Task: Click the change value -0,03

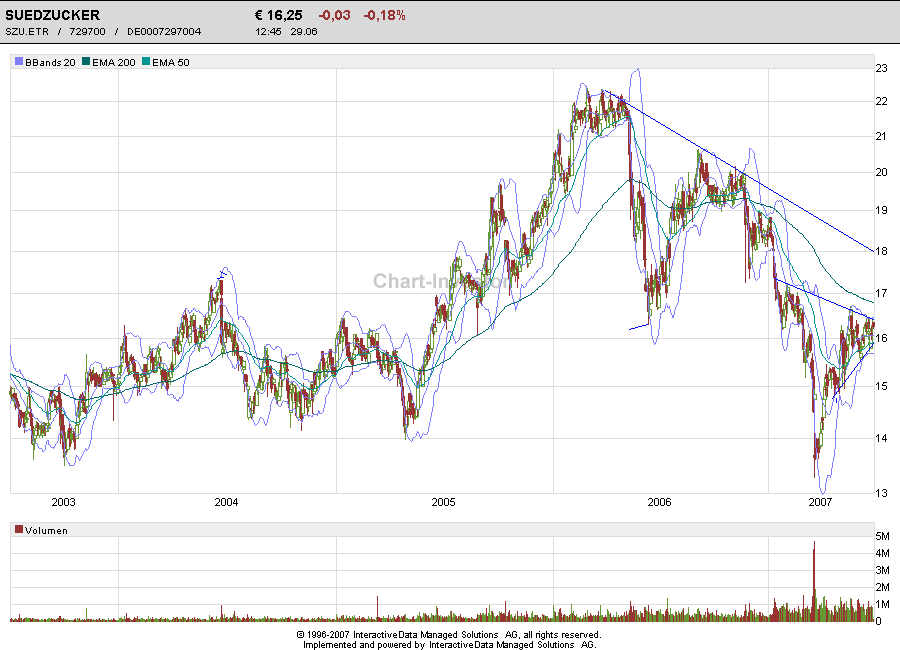Action: pyautogui.click(x=334, y=16)
